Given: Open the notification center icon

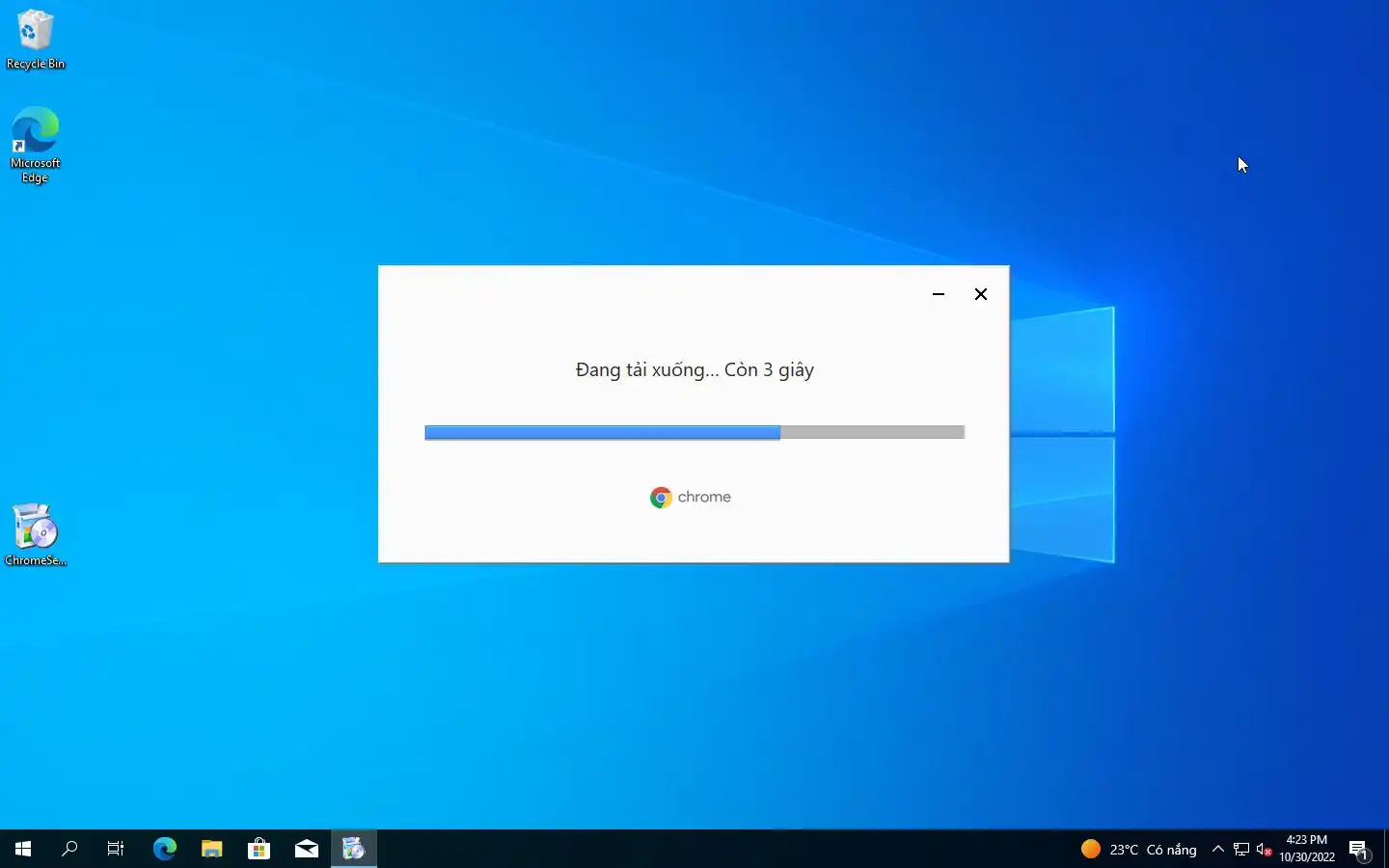Looking at the screenshot, I should (x=1360, y=850).
